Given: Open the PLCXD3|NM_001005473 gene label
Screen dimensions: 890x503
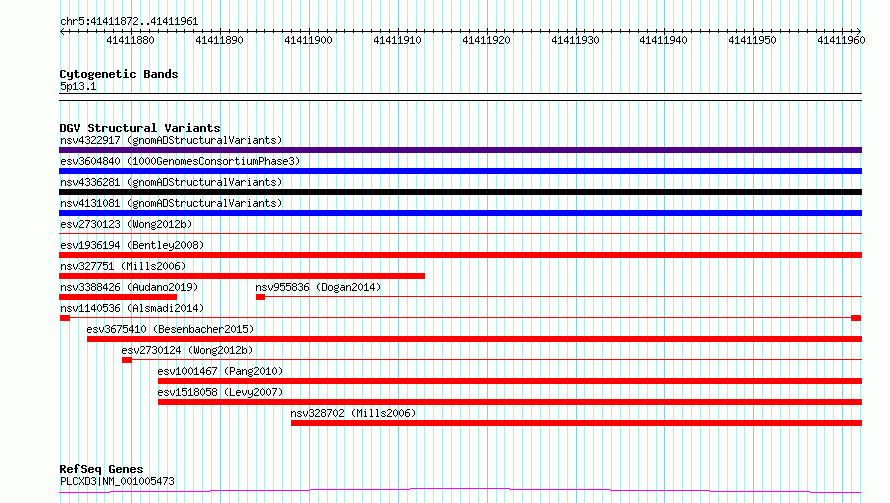Looking at the screenshot, I should click(x=117, y=481).
